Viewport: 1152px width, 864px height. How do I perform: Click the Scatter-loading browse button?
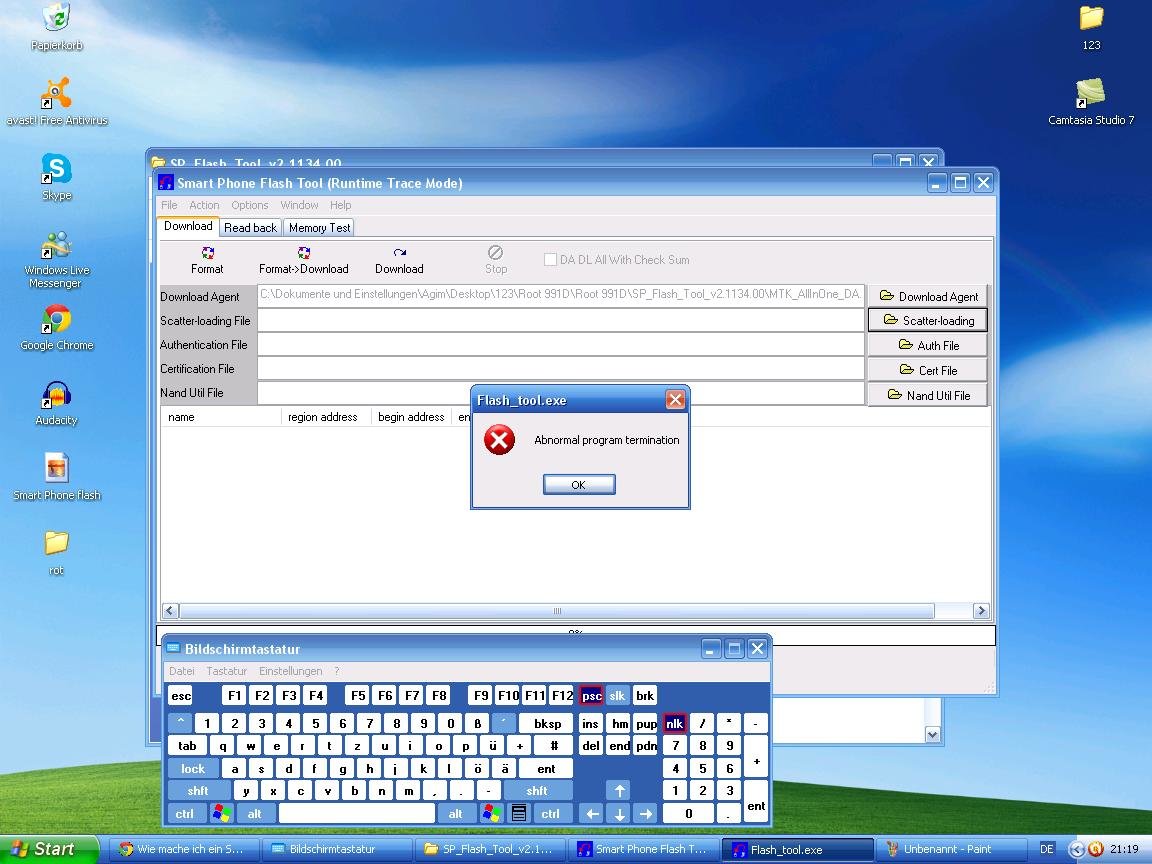[x=927, y=320]
